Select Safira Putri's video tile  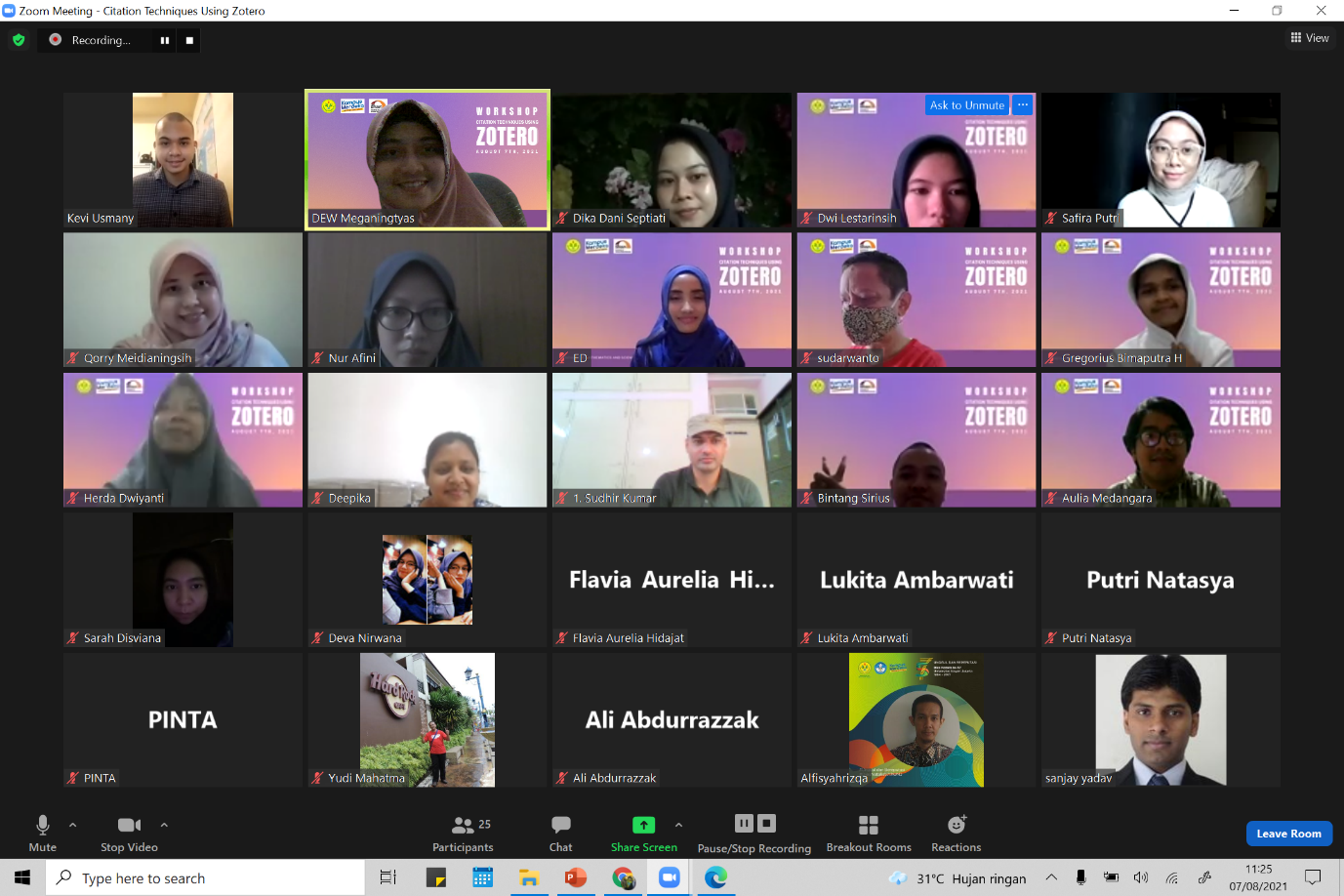click(x=1161, y=160)
